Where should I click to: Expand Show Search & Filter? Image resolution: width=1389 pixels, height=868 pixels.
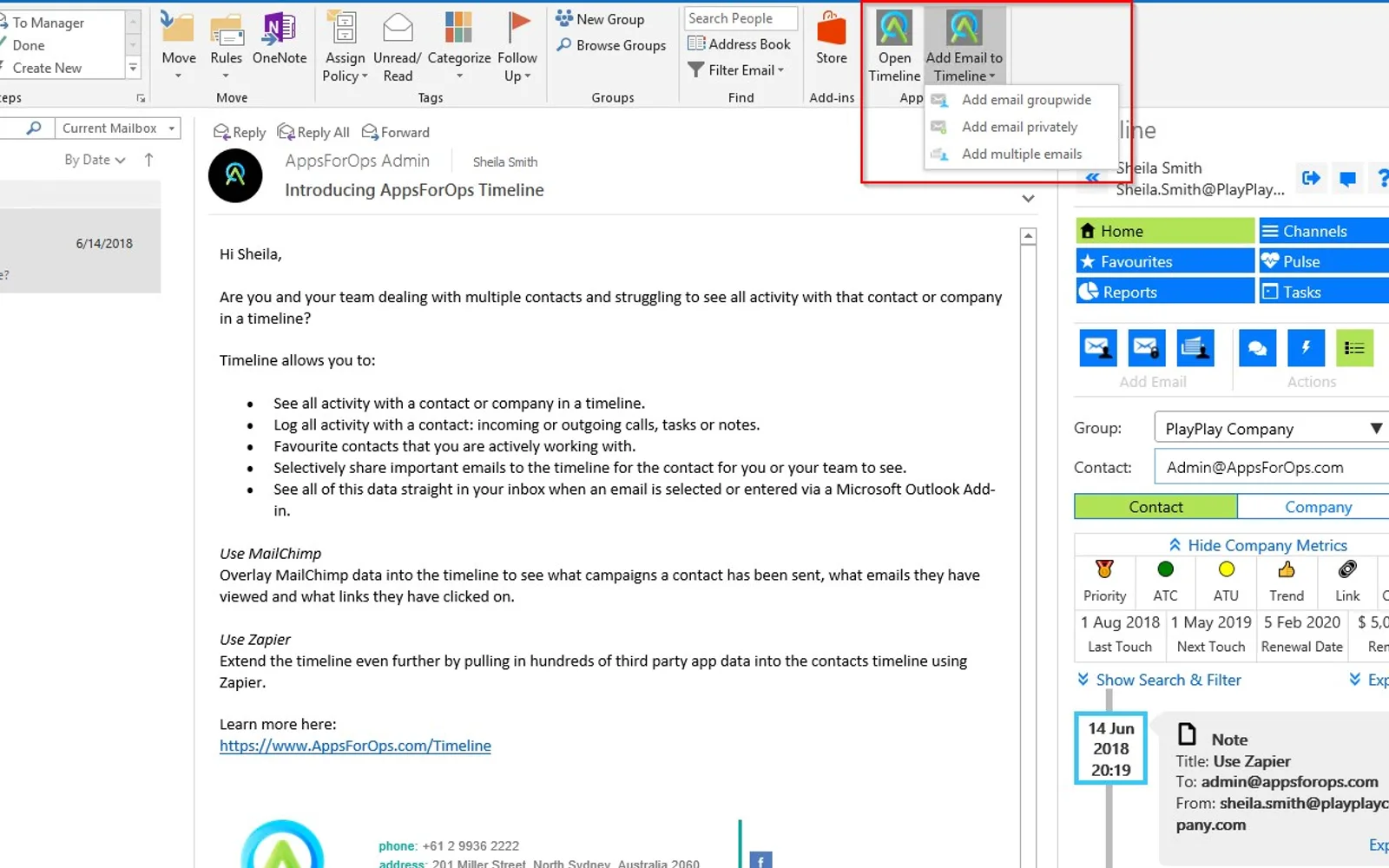(1159, 680)
